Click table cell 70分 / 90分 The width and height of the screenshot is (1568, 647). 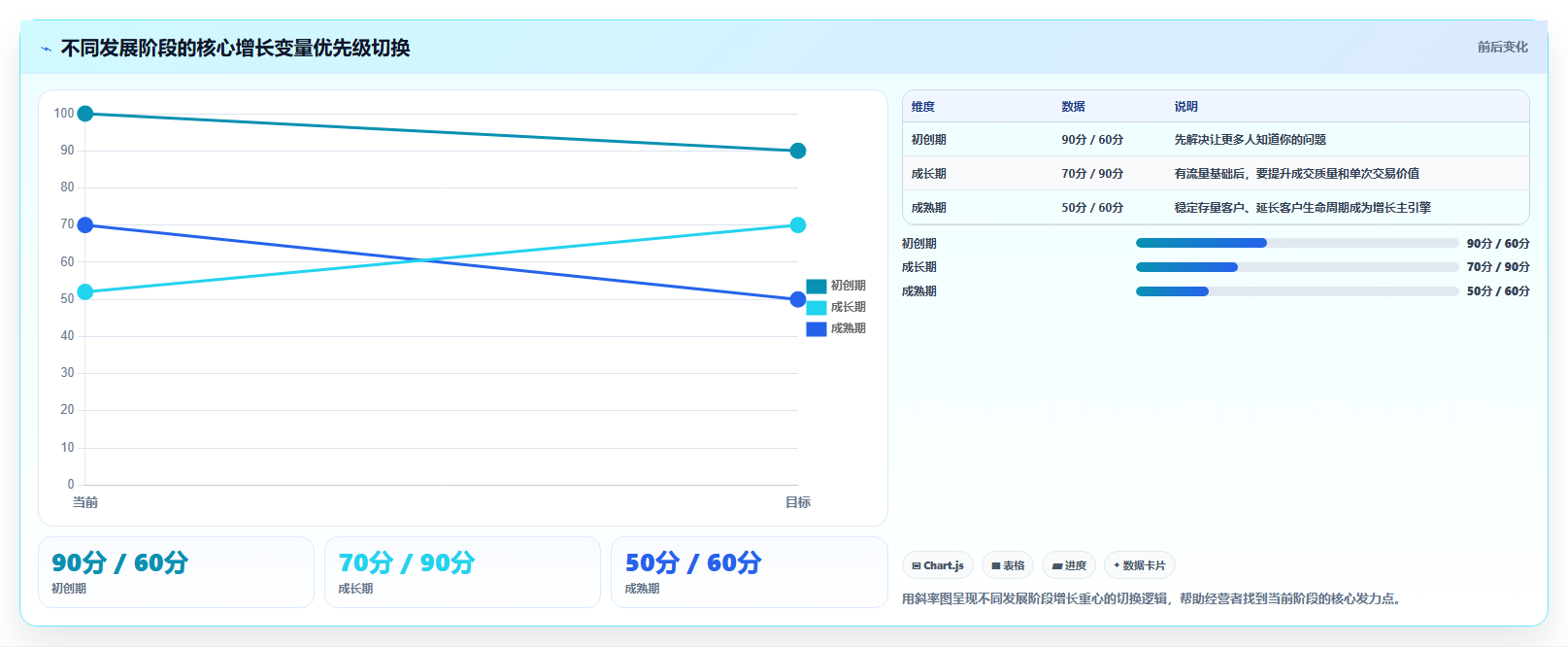click(1092, 174)
